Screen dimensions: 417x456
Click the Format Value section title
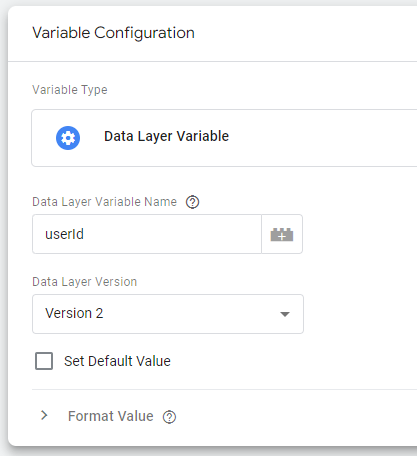click(x=111, y=416)
